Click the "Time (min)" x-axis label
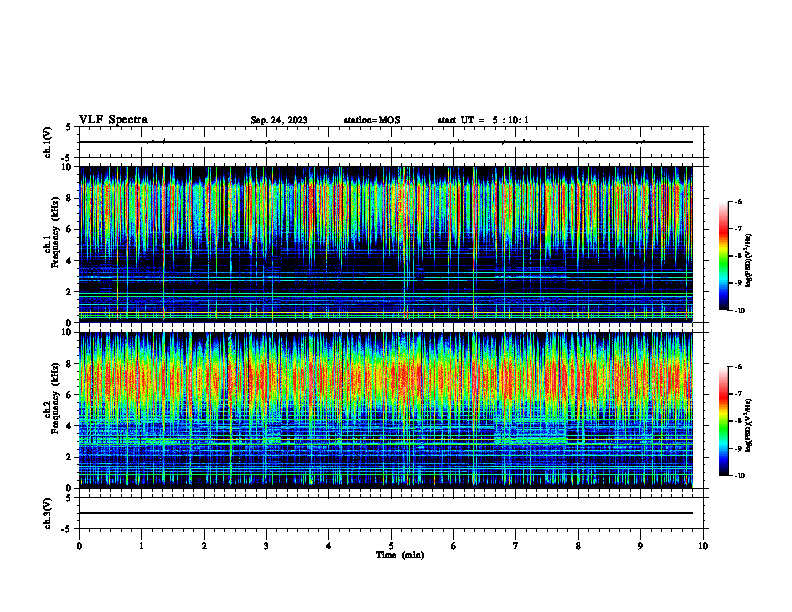This screenshot has height=612, width=792. 400,555
